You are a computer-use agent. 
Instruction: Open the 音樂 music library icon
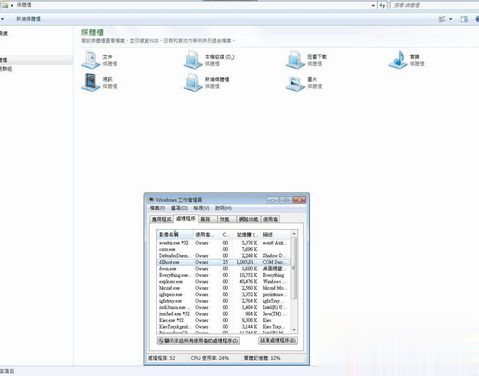(x=398, y=60)
